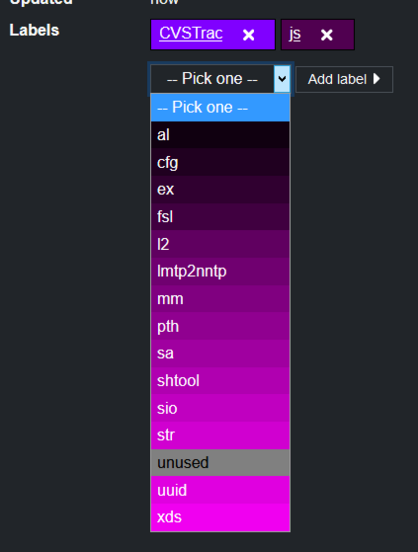418x552 pixels.
Task: Select 'ex' from the label list
Action: [x=220, y=189]
